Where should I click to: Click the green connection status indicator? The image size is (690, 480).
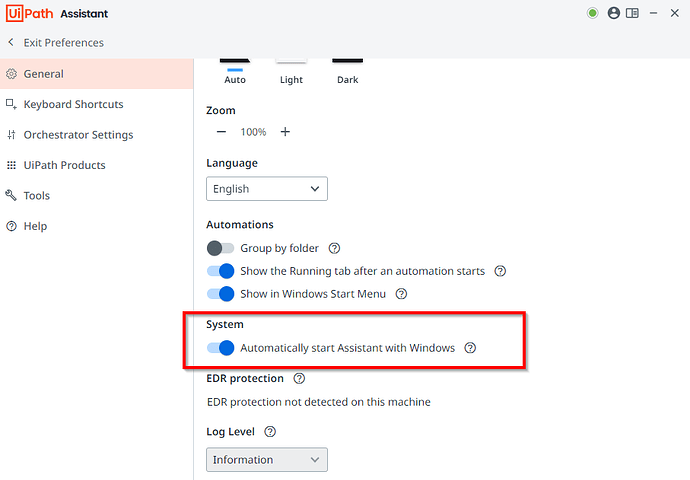click(592, 13)
